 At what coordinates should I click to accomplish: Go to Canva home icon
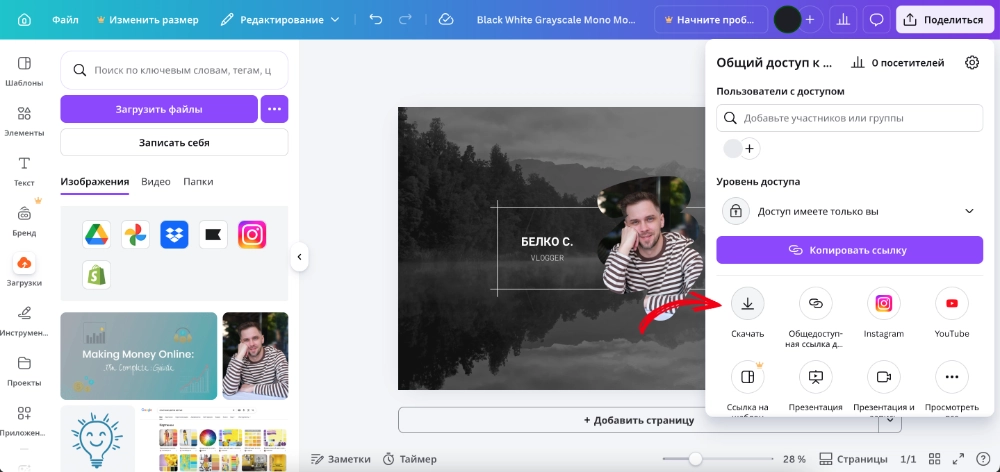(x=24, y=20)
